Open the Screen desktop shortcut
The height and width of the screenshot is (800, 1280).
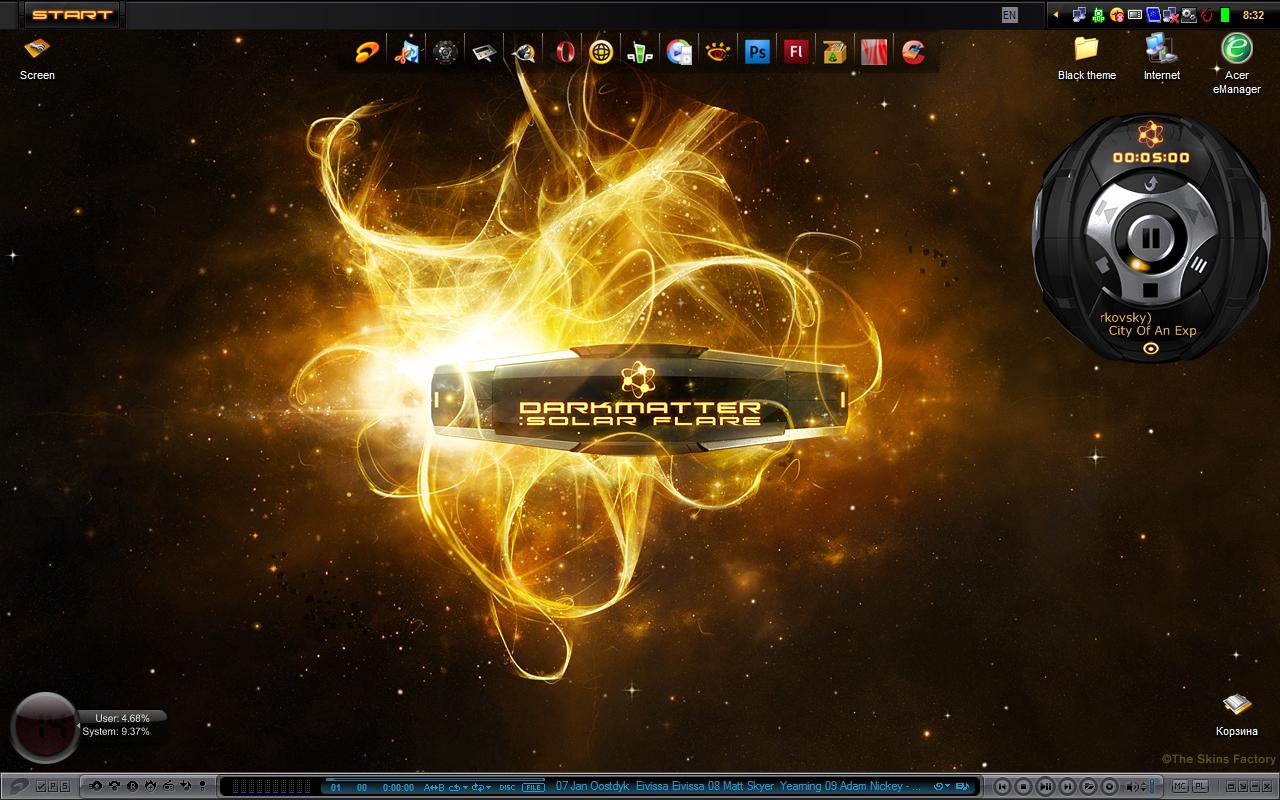[x=37, y=58]
